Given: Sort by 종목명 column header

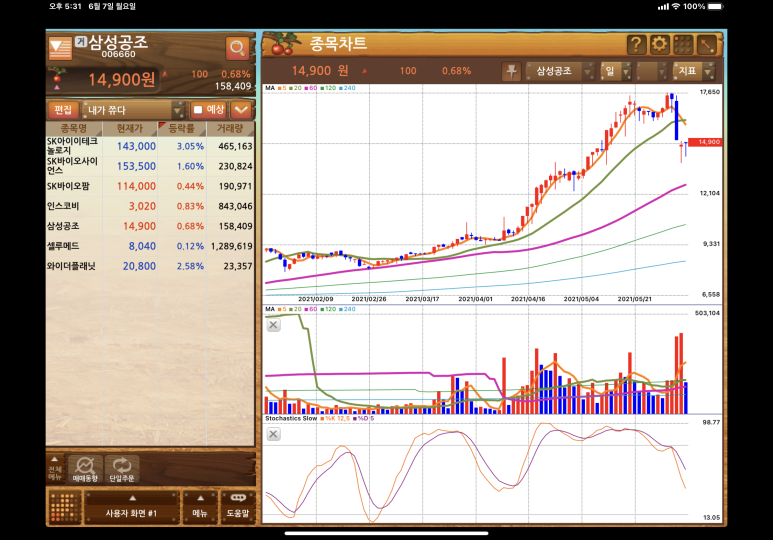Looking at the screenshot, I should click(74, 129).
